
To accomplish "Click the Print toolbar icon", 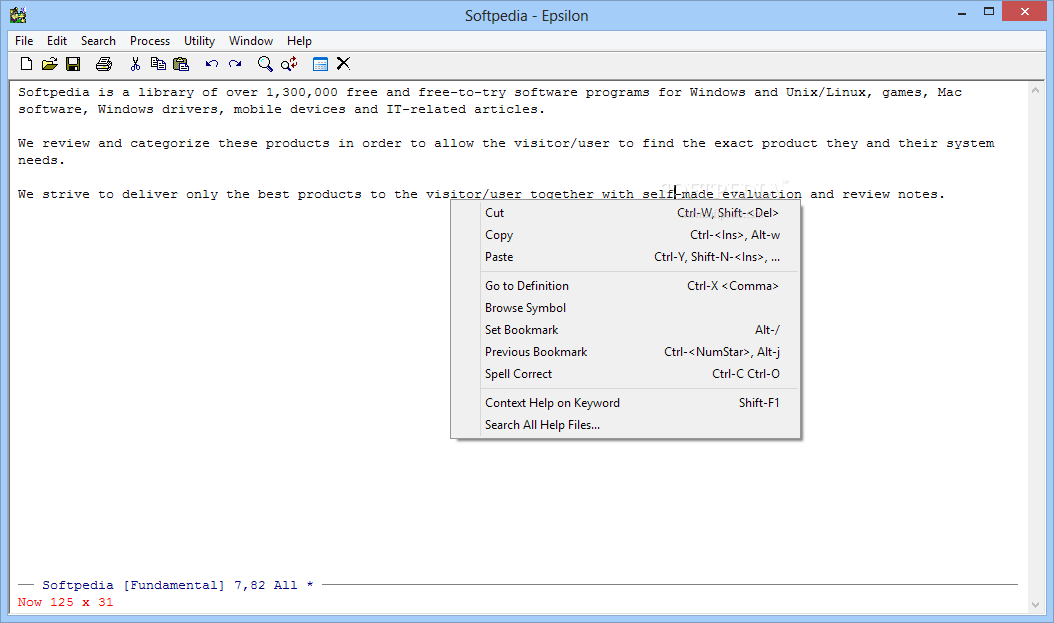I will click(104, 64).
